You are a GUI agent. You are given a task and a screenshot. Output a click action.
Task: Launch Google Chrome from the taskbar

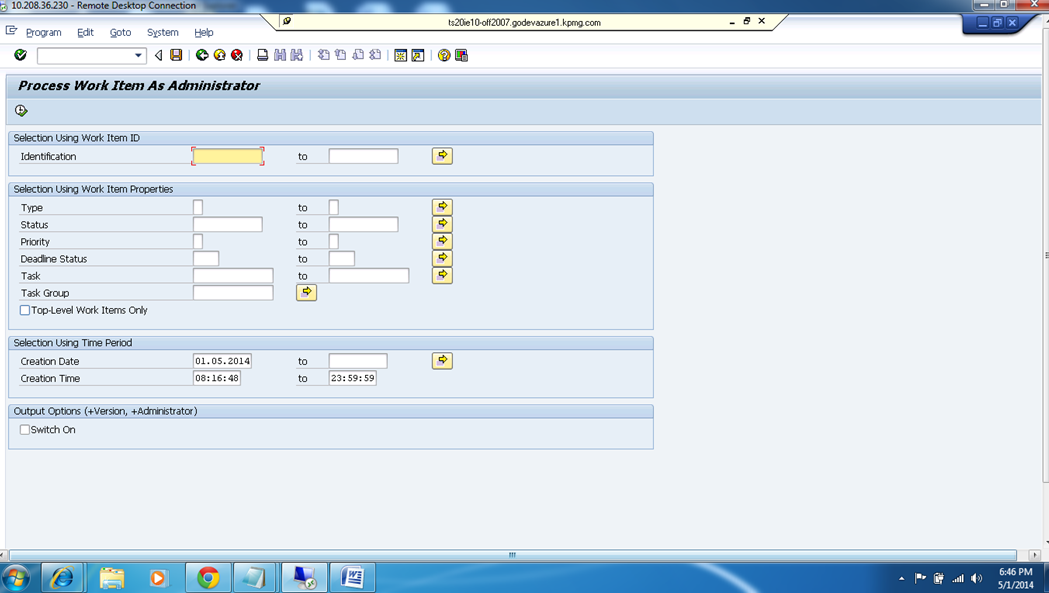point(208,577)
